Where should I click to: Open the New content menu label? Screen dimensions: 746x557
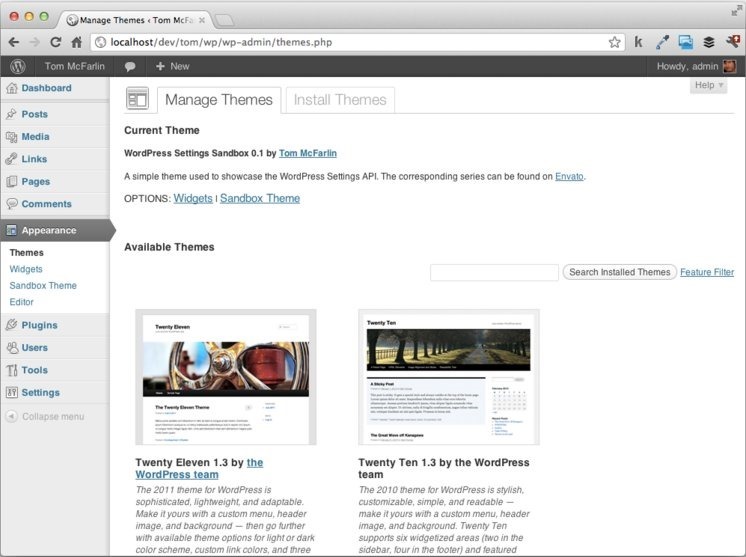pos(180,67)
